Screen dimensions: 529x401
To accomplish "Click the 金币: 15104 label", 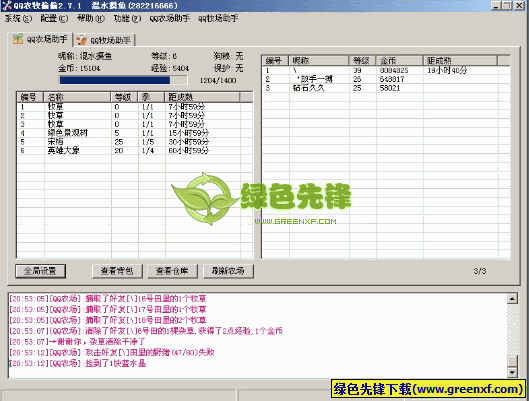I will click(x=79, y=68).
